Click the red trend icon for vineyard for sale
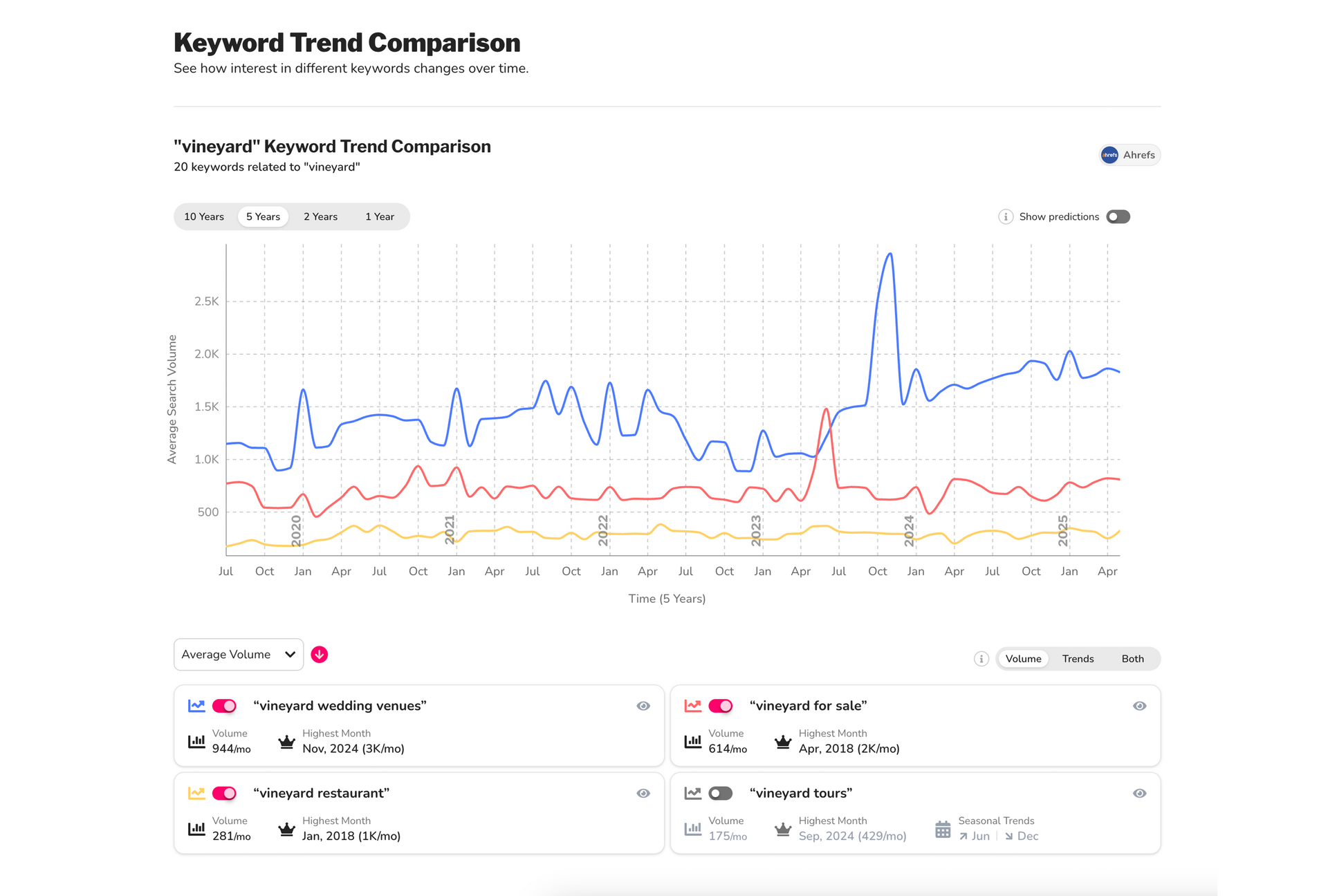 coord(693,706)
